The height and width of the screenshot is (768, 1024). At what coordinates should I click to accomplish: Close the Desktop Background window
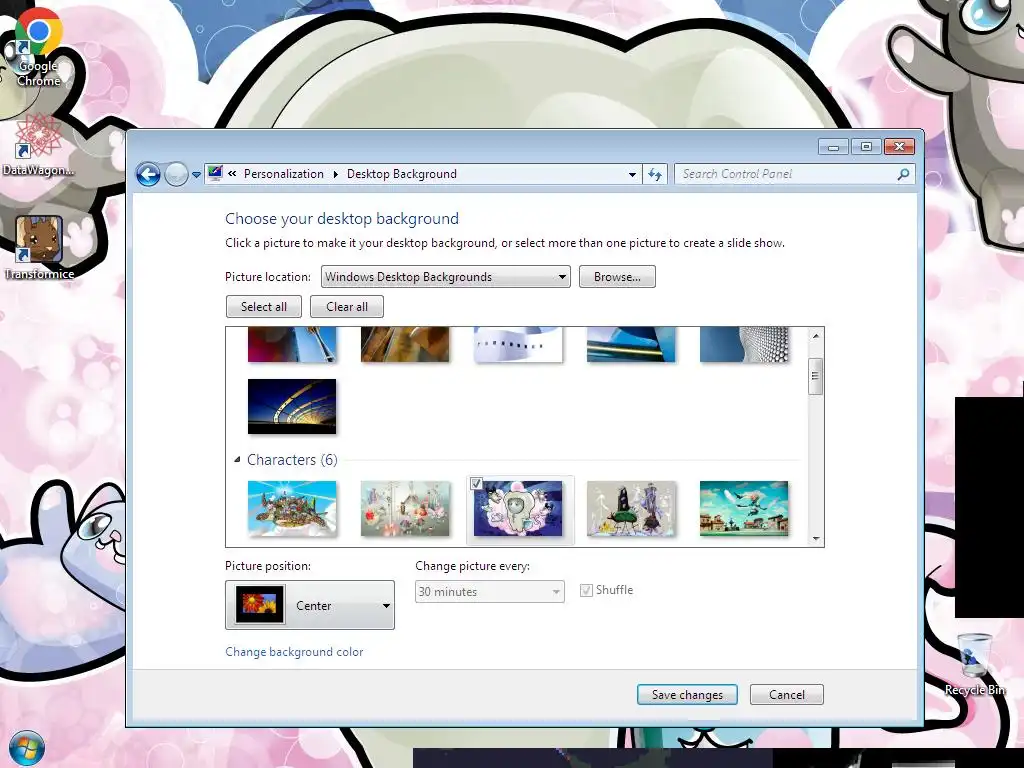pyautogui.click(x=899, y=147)
